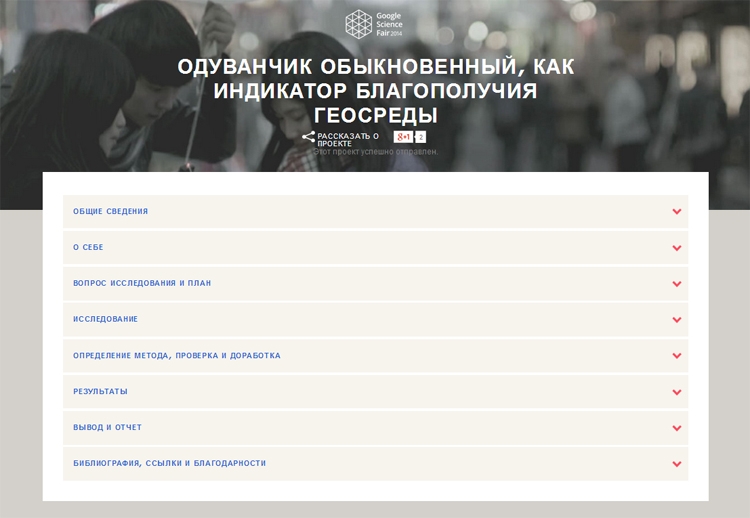
Task: Expand Библиография, ссылки и благодарности via chevron
Action: [677, 464]
